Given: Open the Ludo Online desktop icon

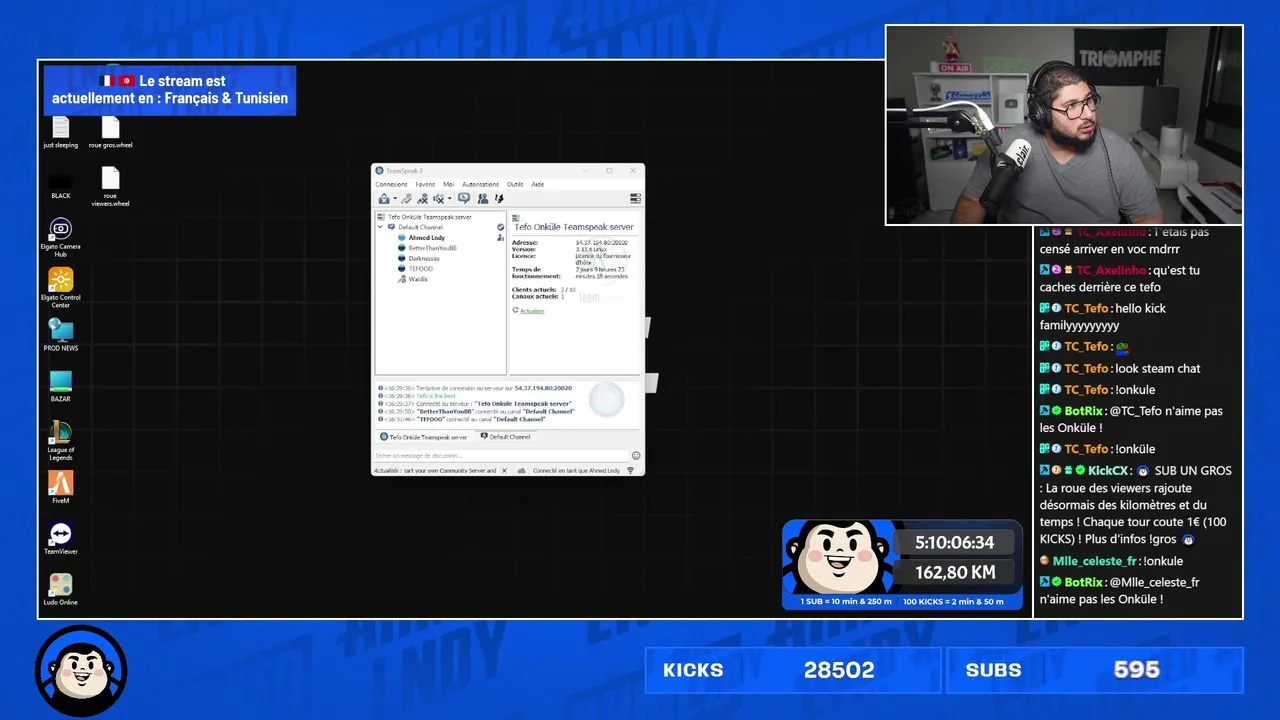Looking at the screenshot, I should coord(61,589).
